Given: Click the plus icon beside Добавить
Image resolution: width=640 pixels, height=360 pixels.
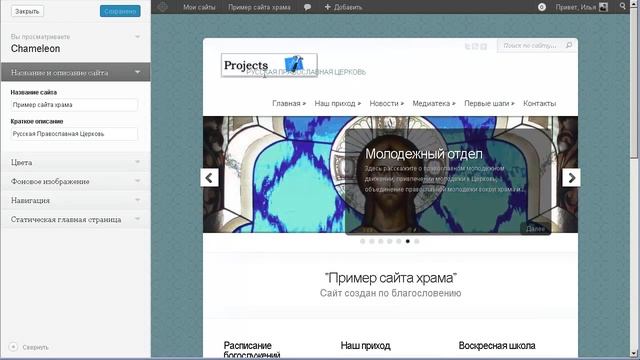Looking at the screenshot, I should pos(327,7).
